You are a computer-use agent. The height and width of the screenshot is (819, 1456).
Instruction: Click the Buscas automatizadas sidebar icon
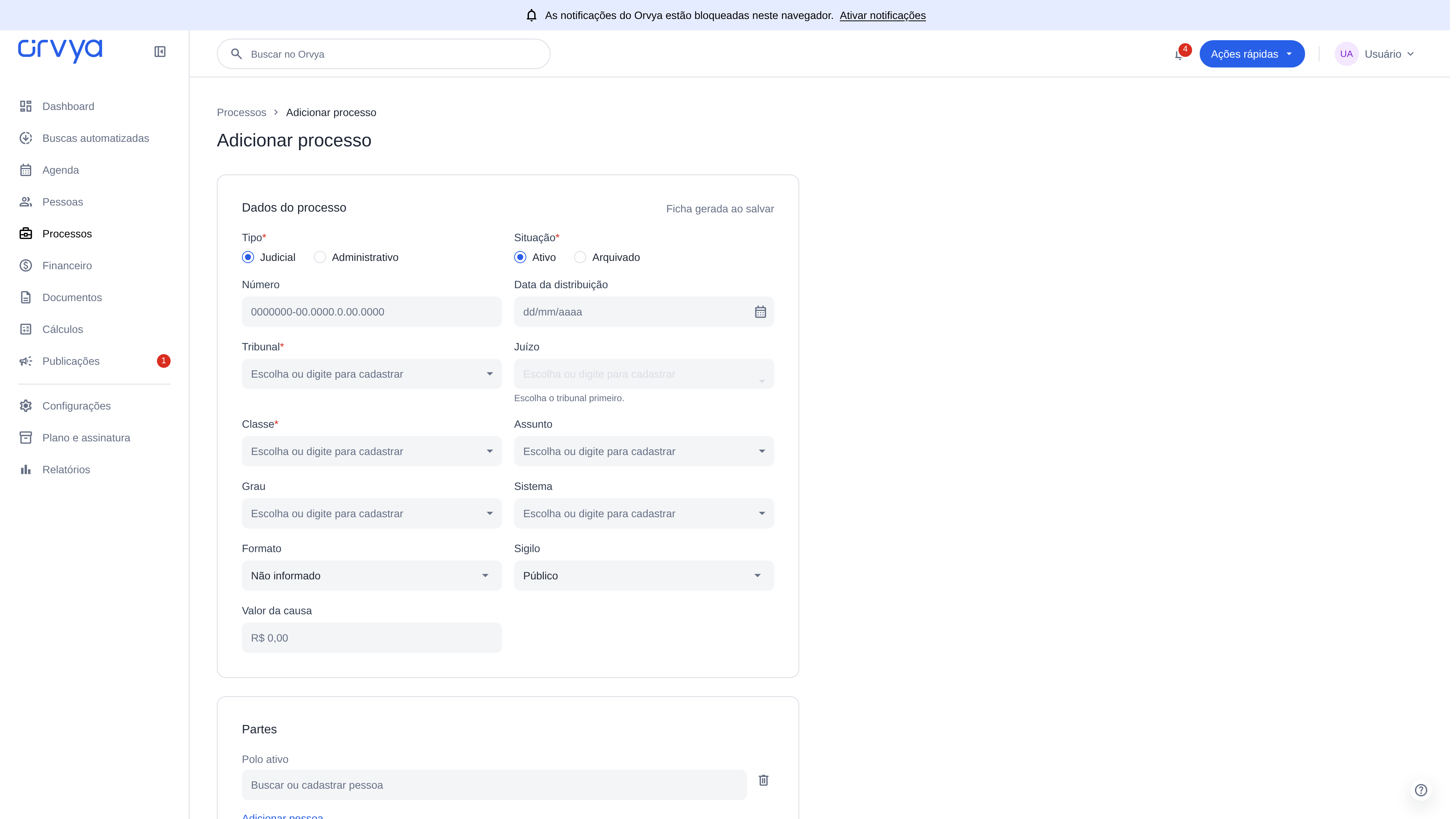pos(26,138)
